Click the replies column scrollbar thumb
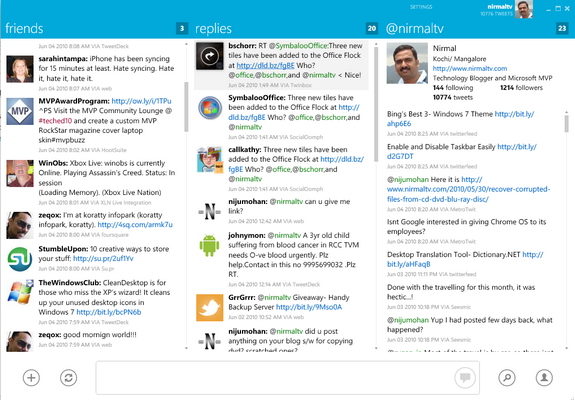This screenshot has height=400, width=575. 376,104
